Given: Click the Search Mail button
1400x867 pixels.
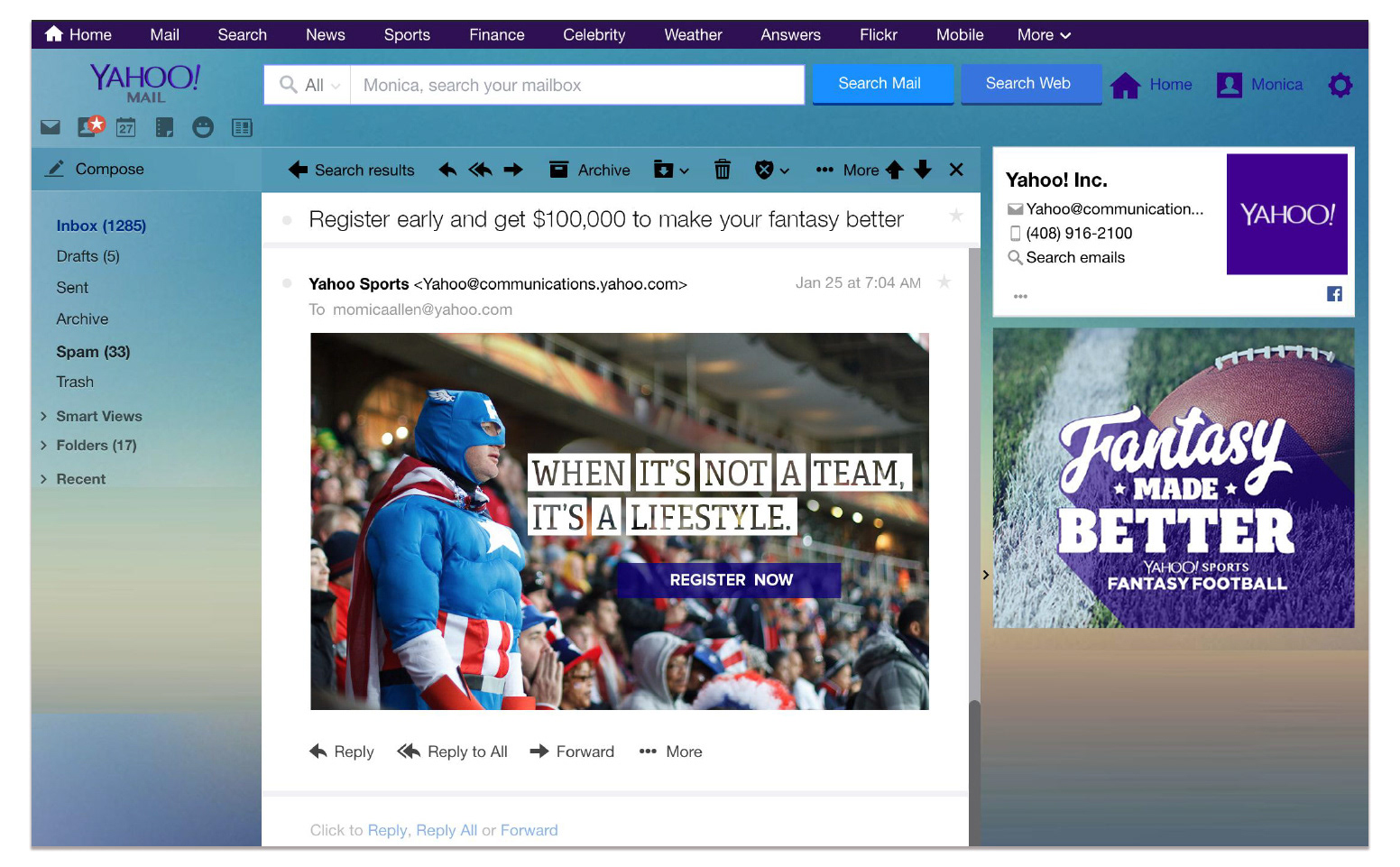Looking at the screenshot, I should pos(883,84).
